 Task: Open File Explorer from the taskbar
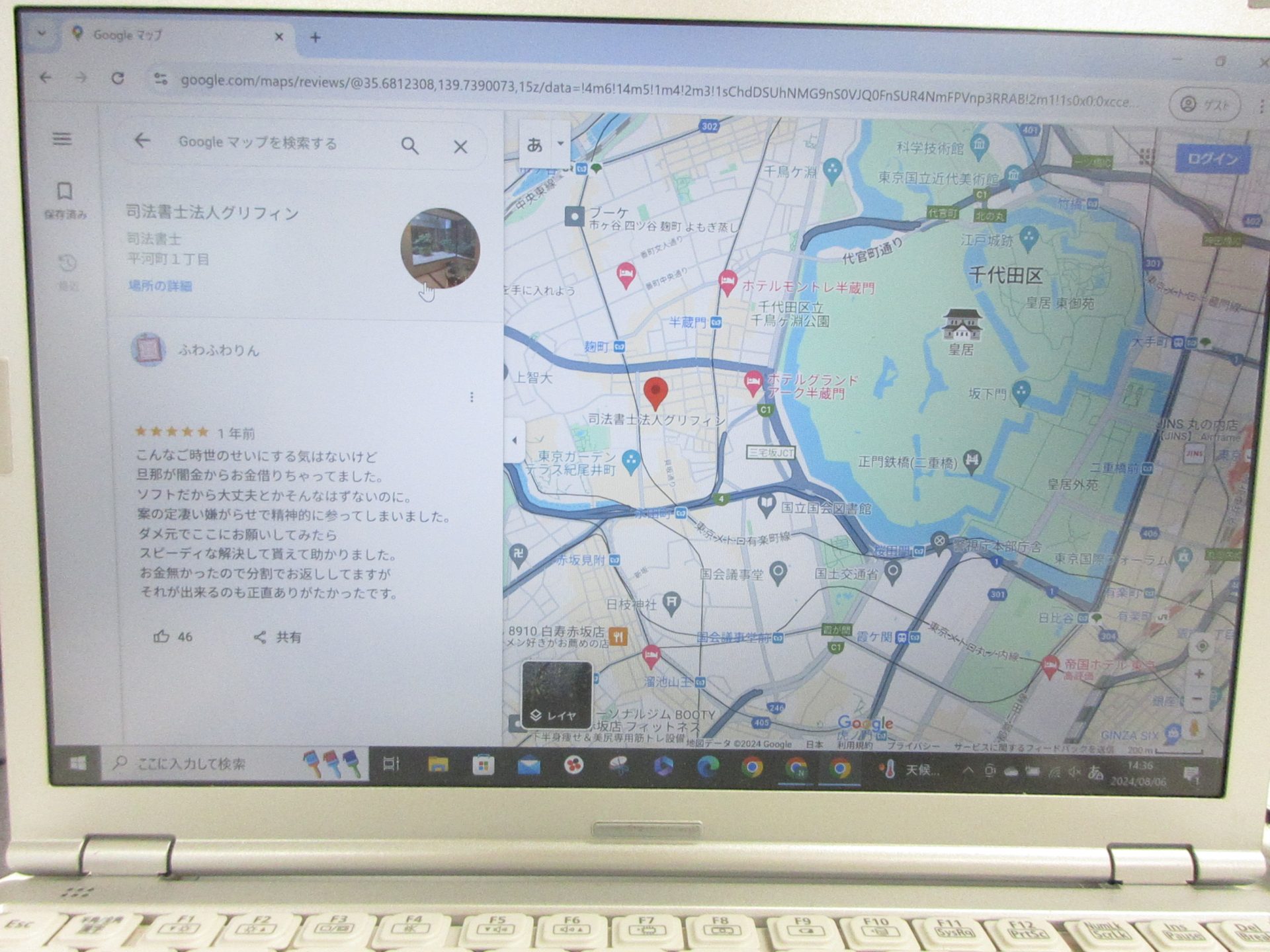[438, 765]
